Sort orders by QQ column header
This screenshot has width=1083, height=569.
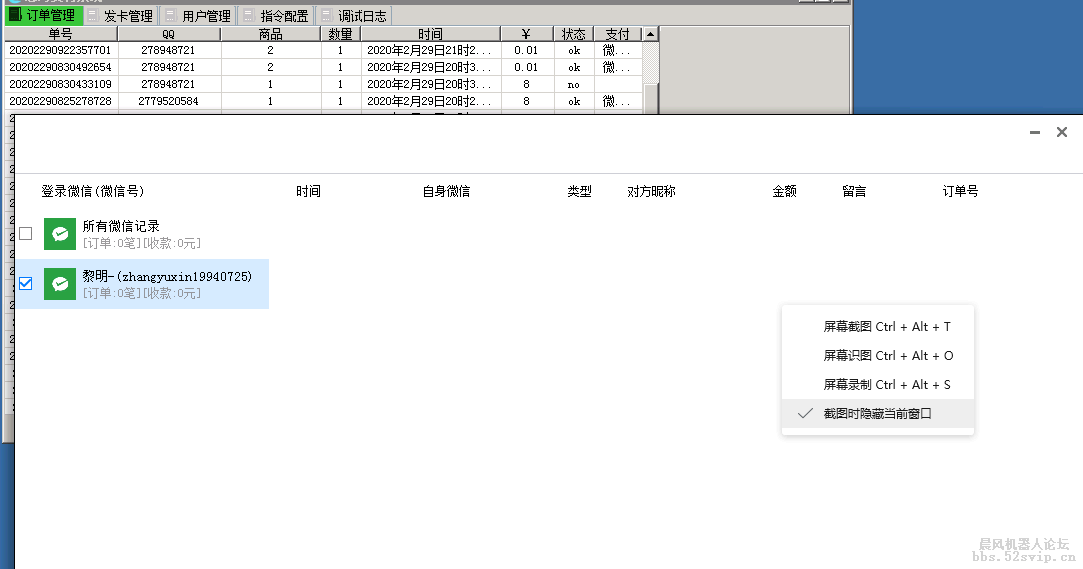point(169,34)
